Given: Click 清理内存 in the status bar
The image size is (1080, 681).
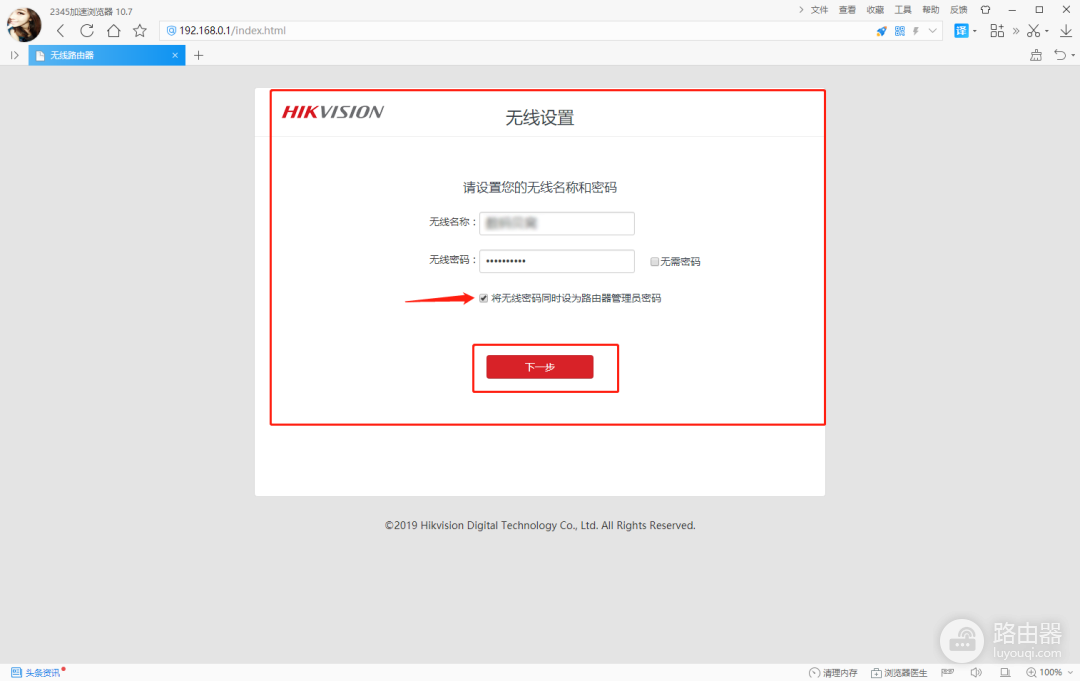Looking at the screenshot, I should (833, 673).
